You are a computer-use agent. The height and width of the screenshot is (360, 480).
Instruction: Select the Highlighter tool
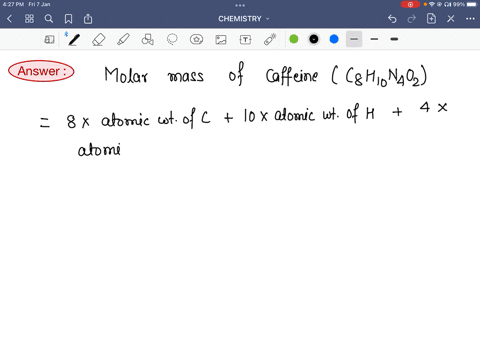pyautogui.click(x=123, y=40)
